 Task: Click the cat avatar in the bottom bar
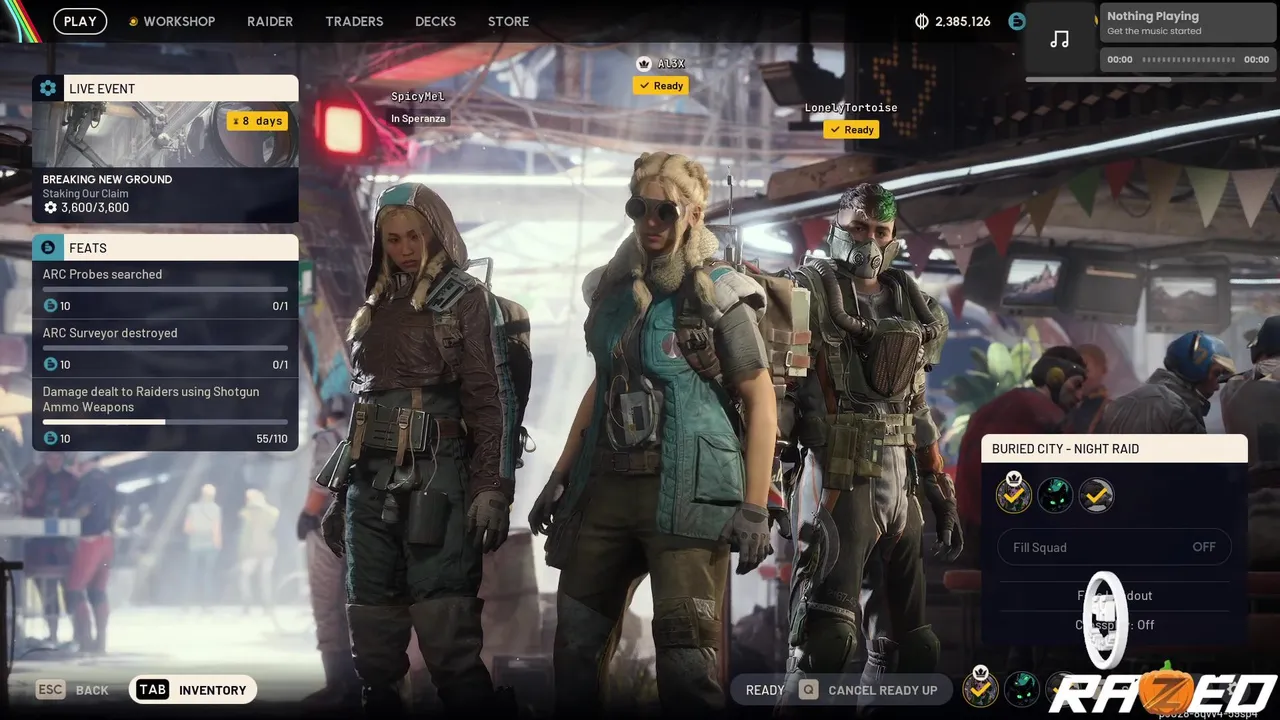(1021, 688)
